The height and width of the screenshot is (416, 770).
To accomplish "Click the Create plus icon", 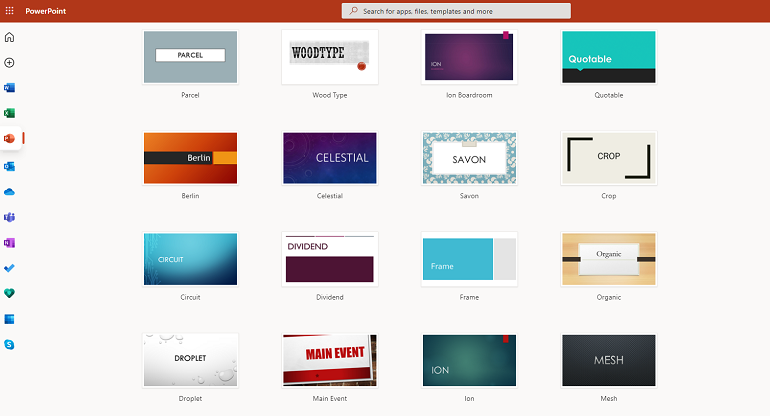I will coord(9,63).
